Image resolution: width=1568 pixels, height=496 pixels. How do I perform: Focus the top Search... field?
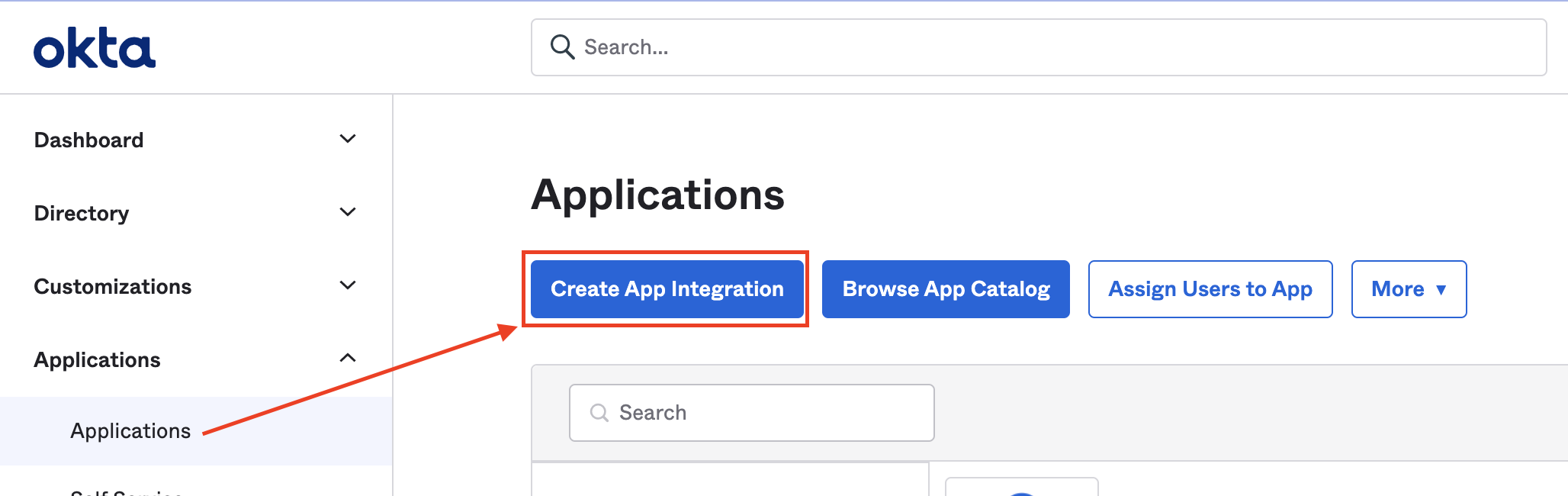[1039, 47]
